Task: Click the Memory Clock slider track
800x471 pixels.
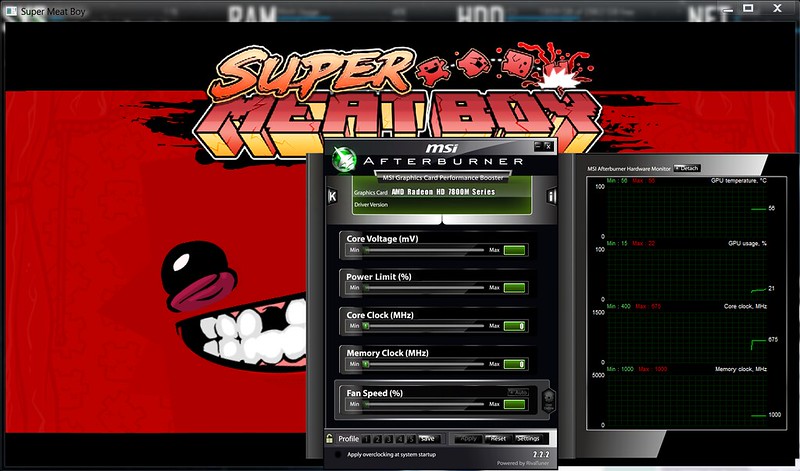Action: tap(424, 364)
